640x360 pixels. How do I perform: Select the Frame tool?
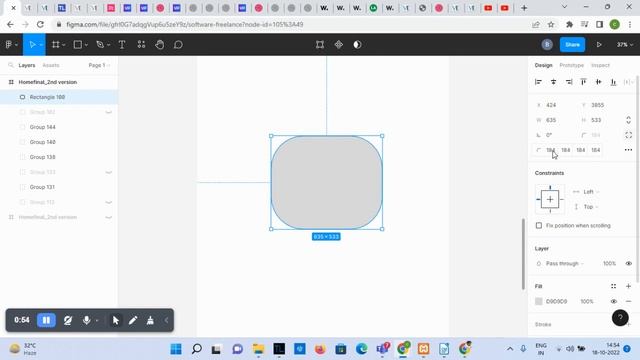click(56, 44)
